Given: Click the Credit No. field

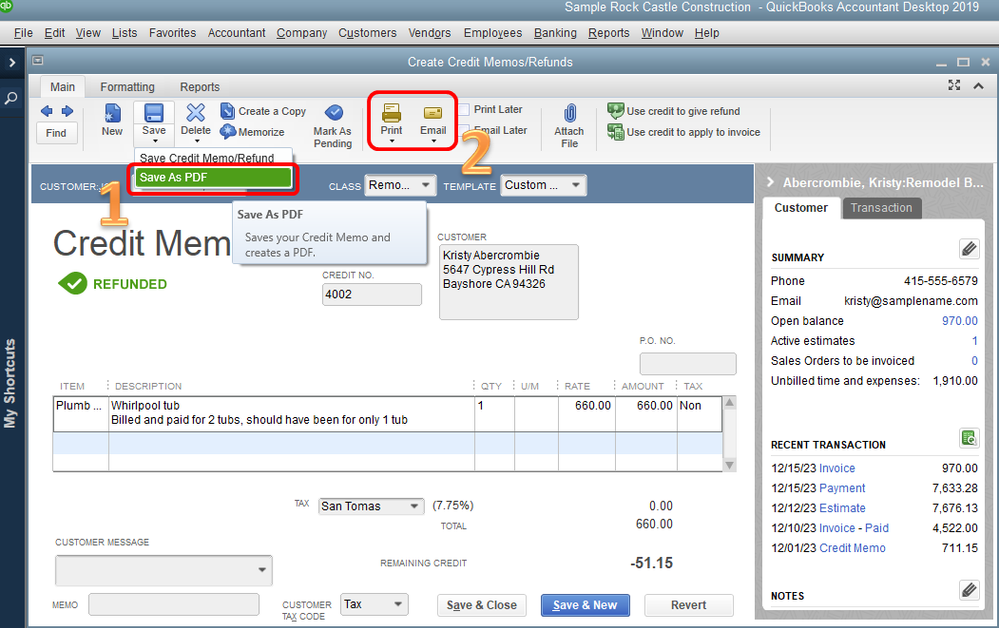Looking at the screenshot, I should (x=371, y=294).
